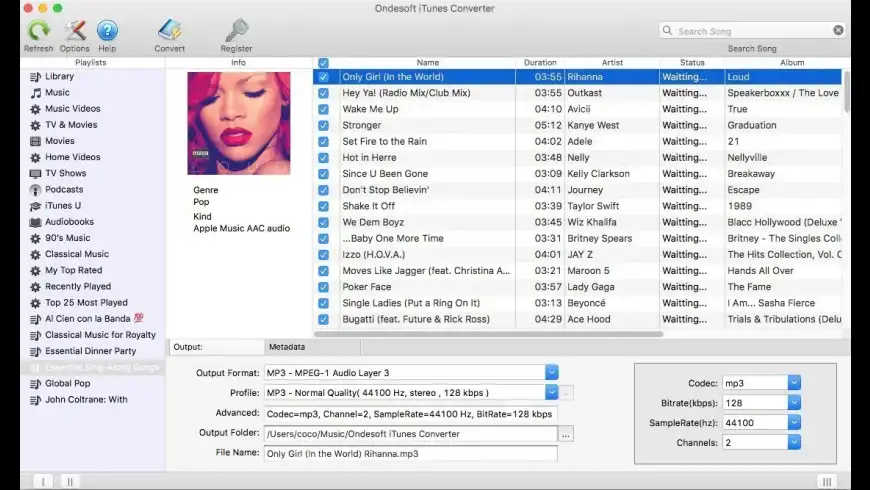Select the Bugatti (feat. Future & Rick Ross) row
The image size is (870, 490).
578,319
